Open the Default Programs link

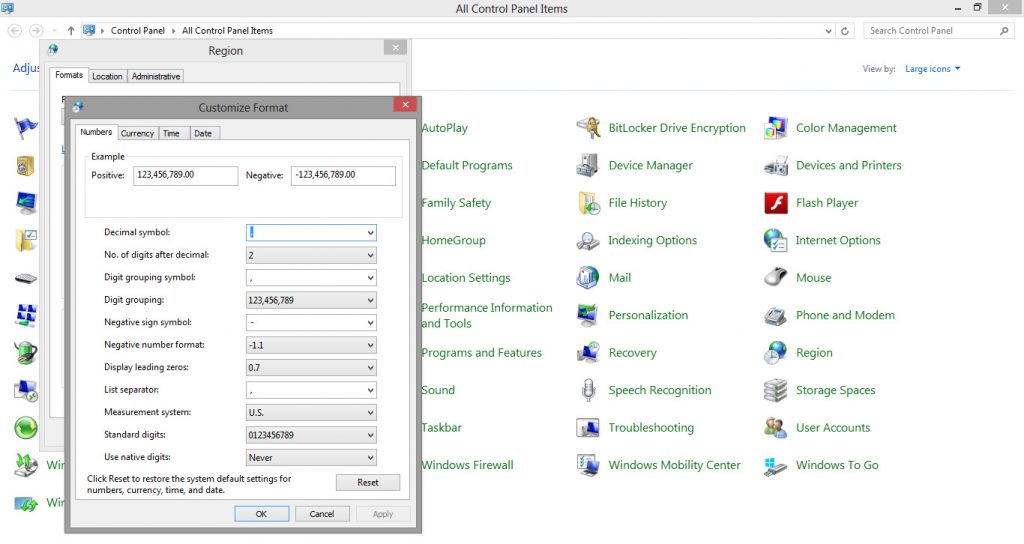(x=467, y=166)
